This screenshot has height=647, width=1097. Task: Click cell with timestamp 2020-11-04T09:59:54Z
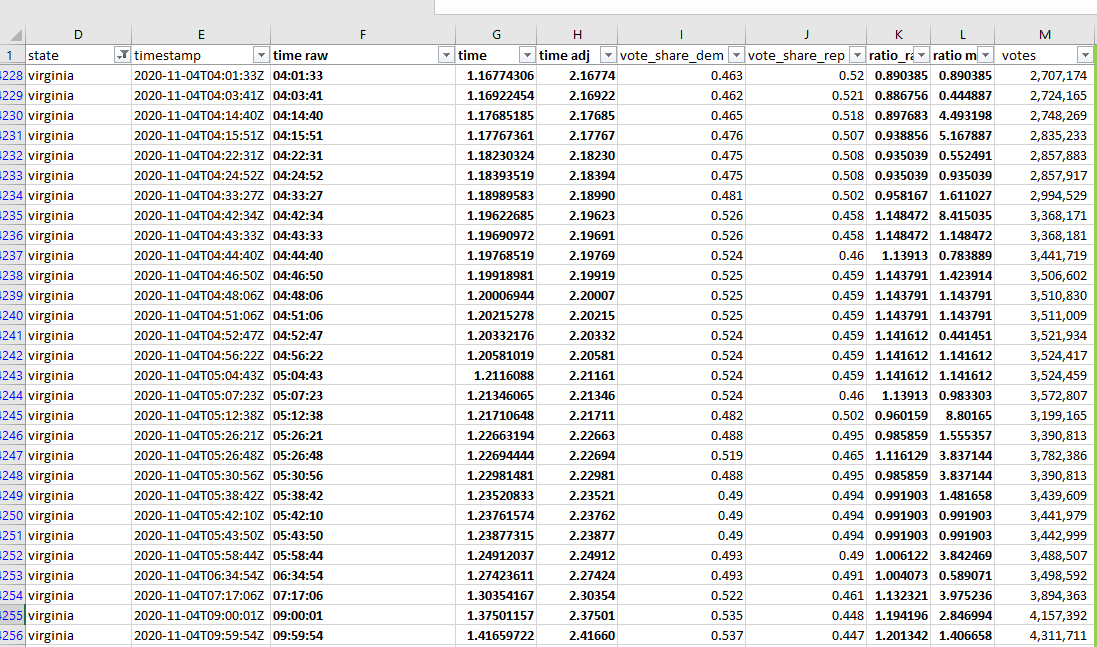click(201, 636)
